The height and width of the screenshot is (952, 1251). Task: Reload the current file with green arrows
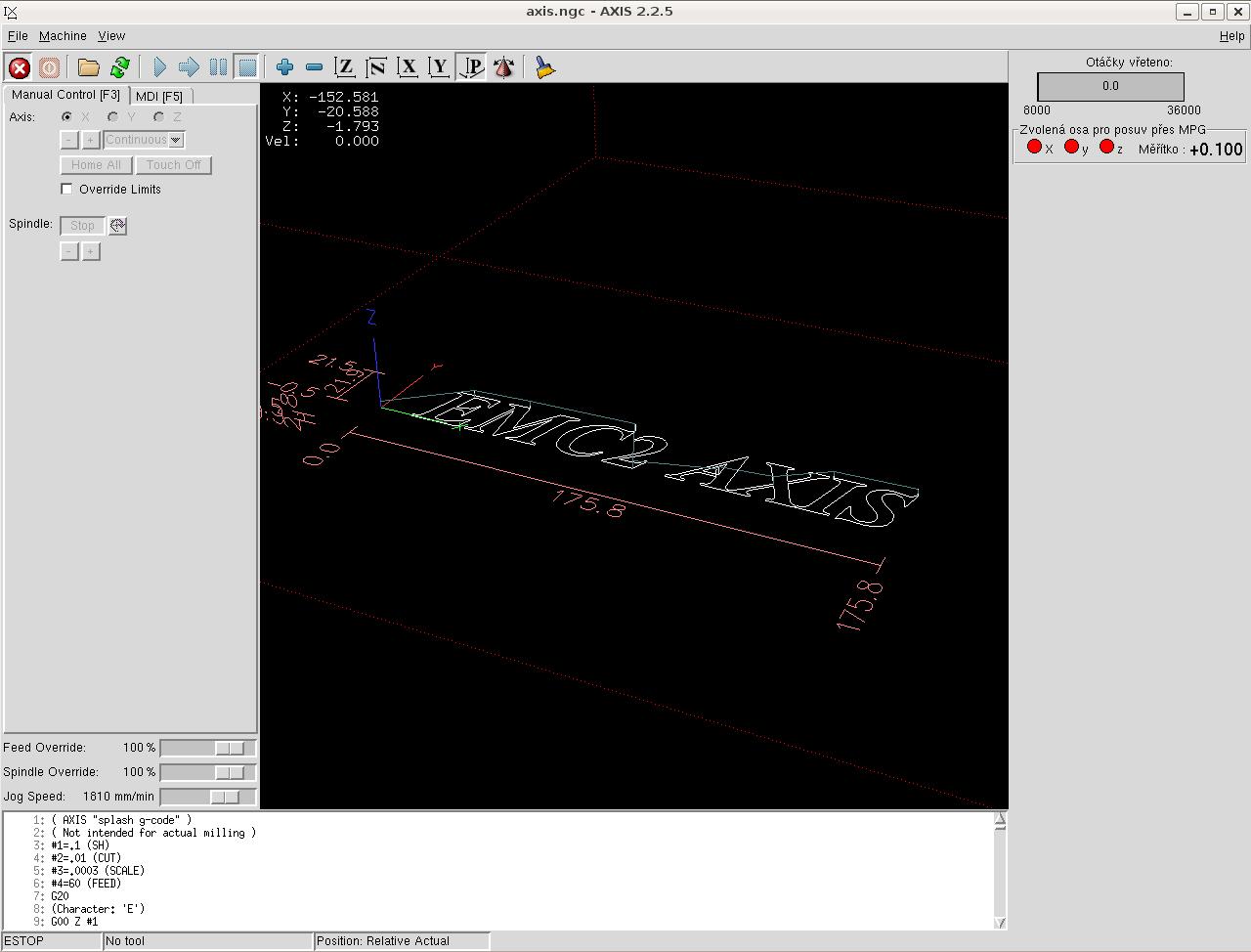(120, 67)
